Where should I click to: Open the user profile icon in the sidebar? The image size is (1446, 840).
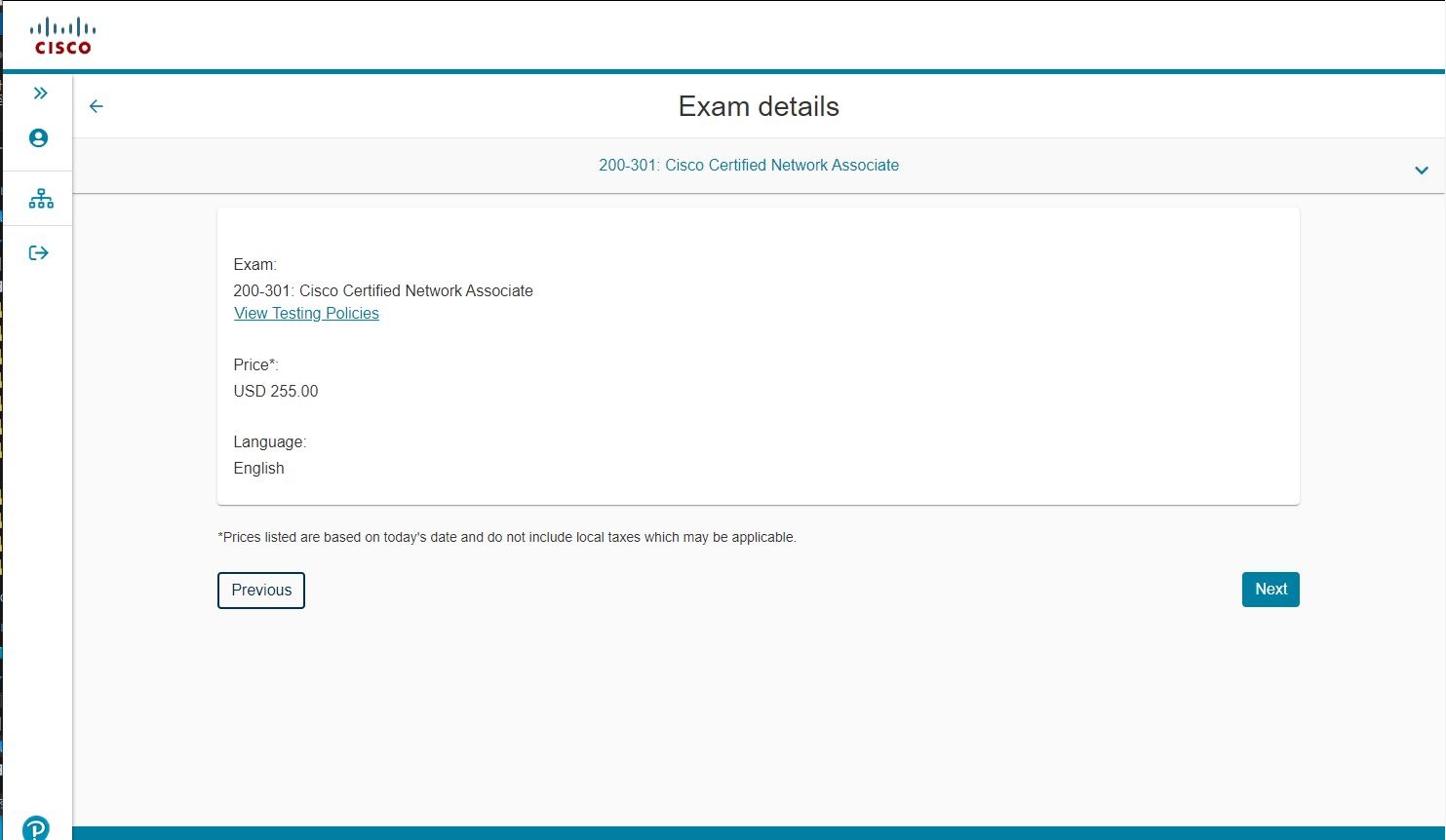click(39, 138)
